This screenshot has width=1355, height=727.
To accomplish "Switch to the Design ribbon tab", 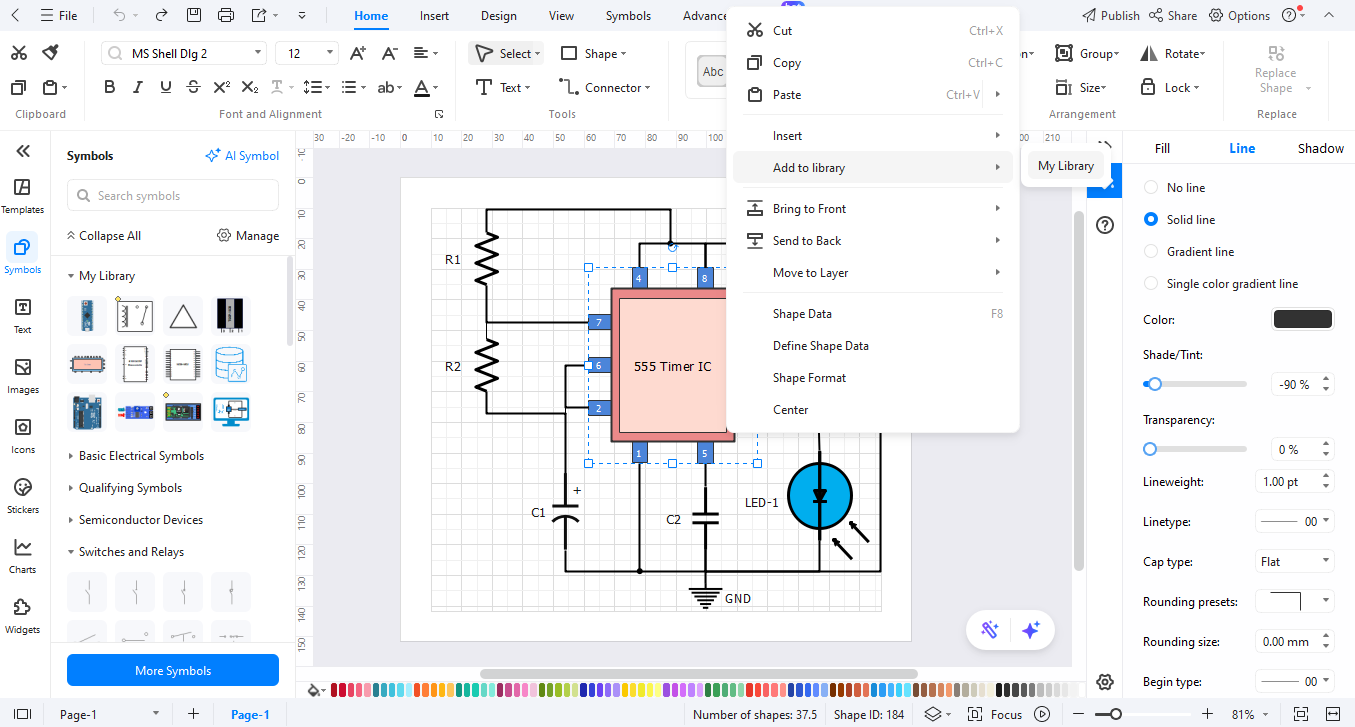I will (x=498, y=16).
